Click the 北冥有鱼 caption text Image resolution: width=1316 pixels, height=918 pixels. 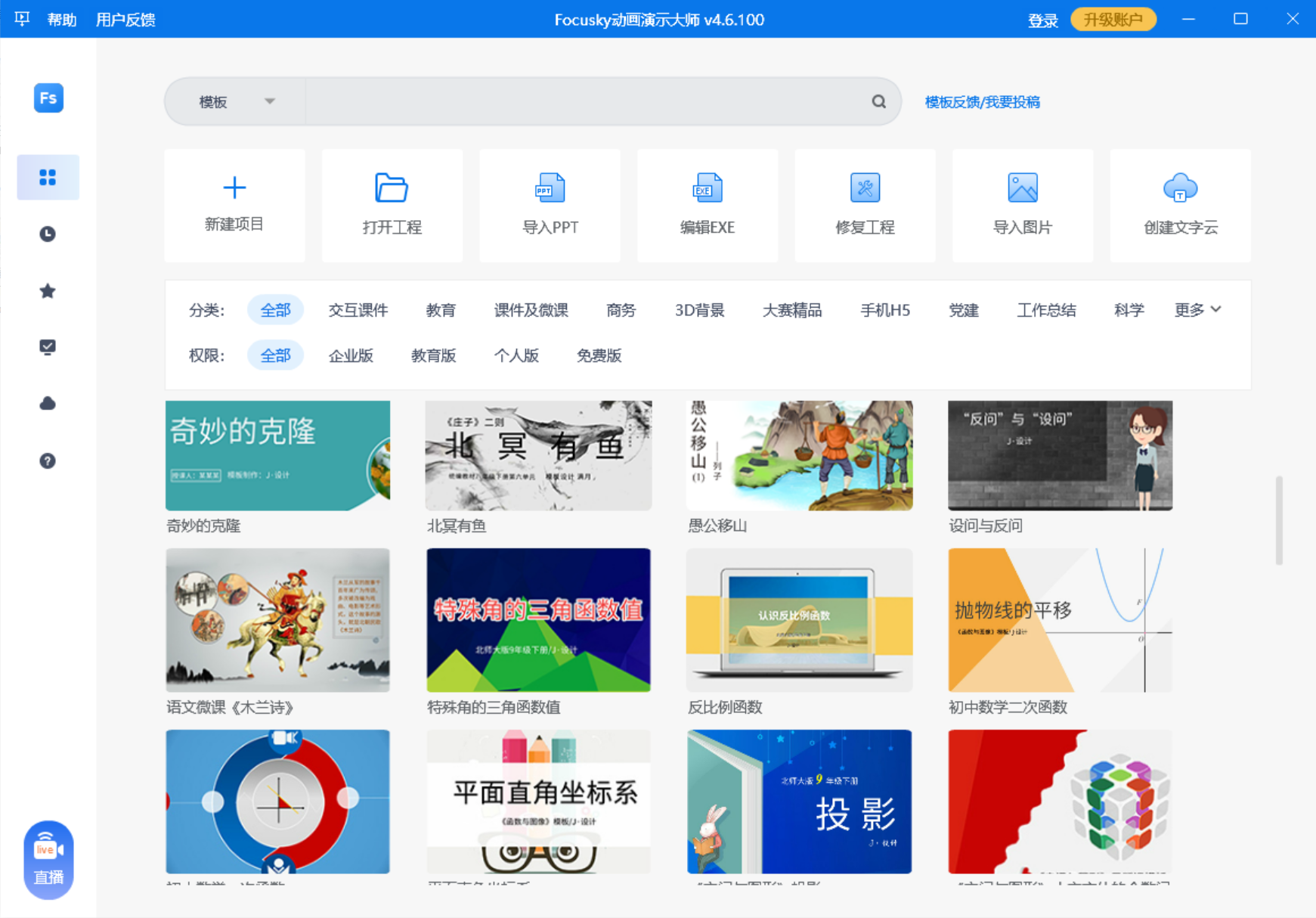[457, 526]
